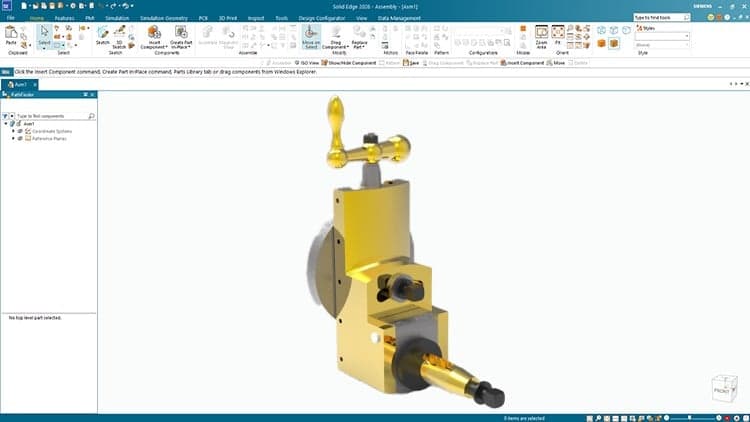The height and width of the screenshot is (422, 750).
Task: Open the Data Management tab
Action: pyautogui.click(x=399, y=18)
